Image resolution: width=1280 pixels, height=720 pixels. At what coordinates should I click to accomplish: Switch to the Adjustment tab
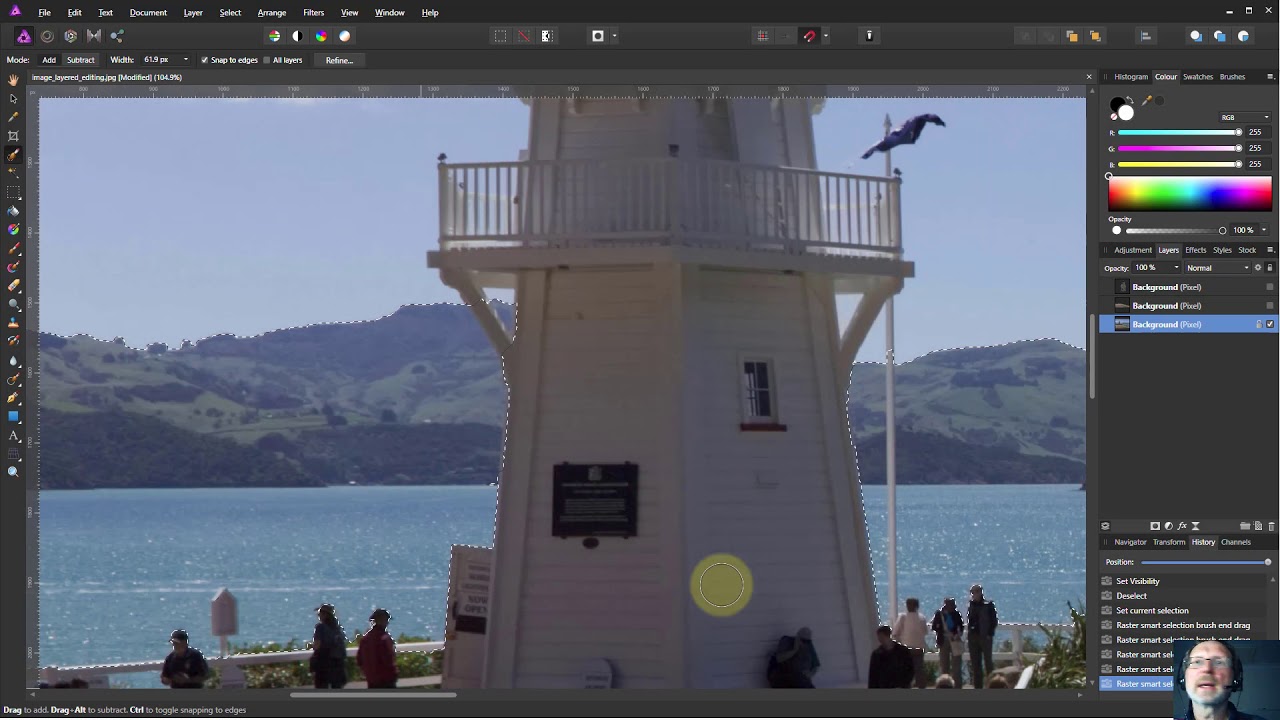pyautogui.click(x=1133, y=250)
